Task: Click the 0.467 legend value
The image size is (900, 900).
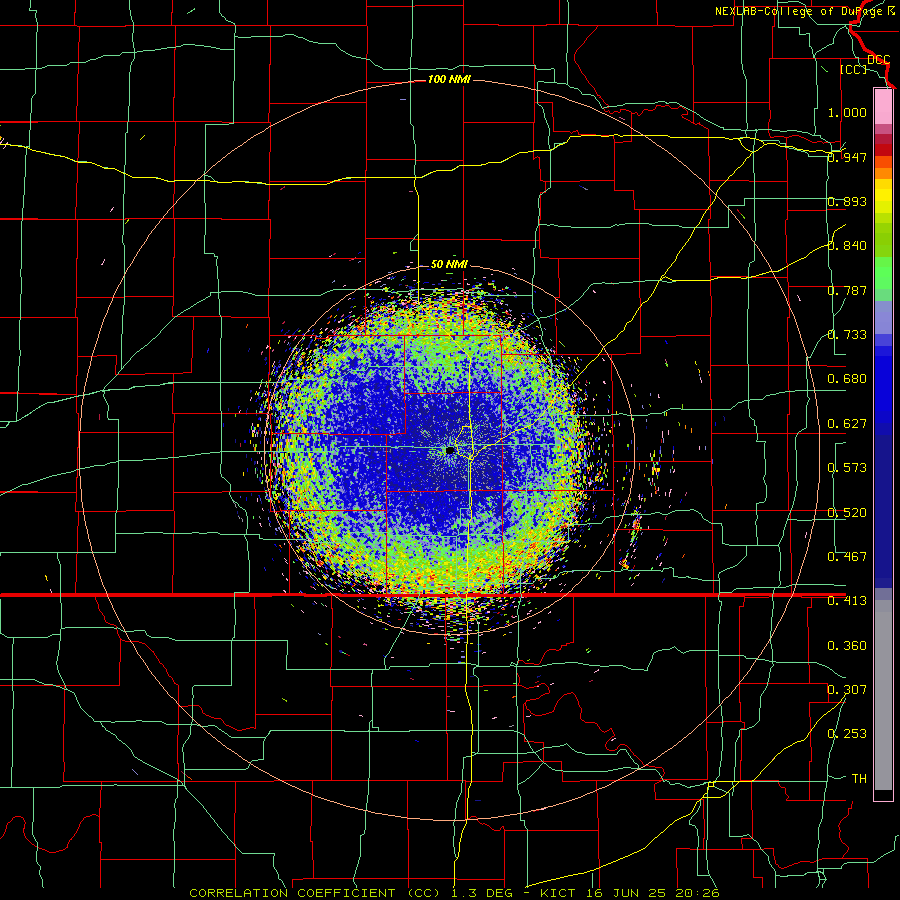Action: coord(847,557)
